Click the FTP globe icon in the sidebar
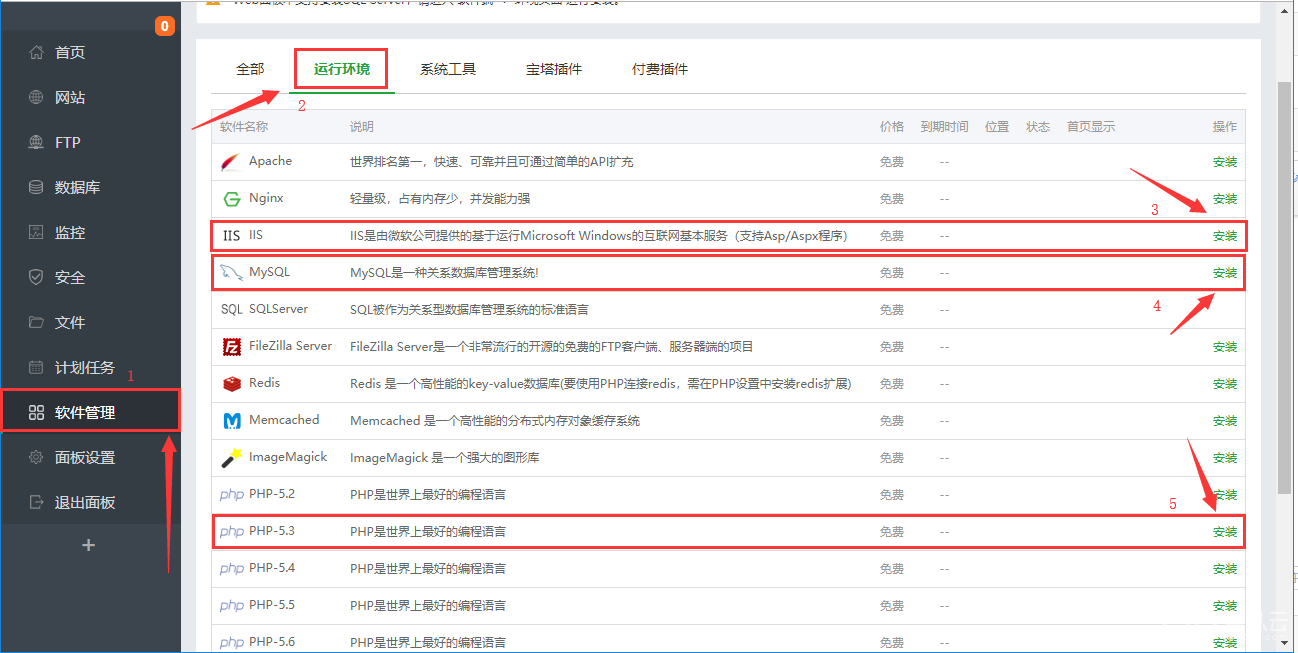Screen dimensions: 1298x653 point(37,142)
